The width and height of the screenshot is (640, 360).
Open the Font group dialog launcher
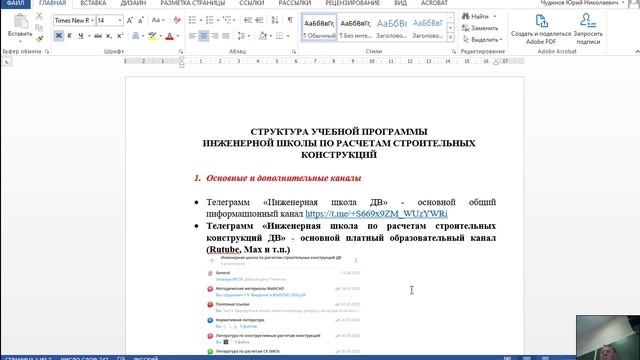180,51
